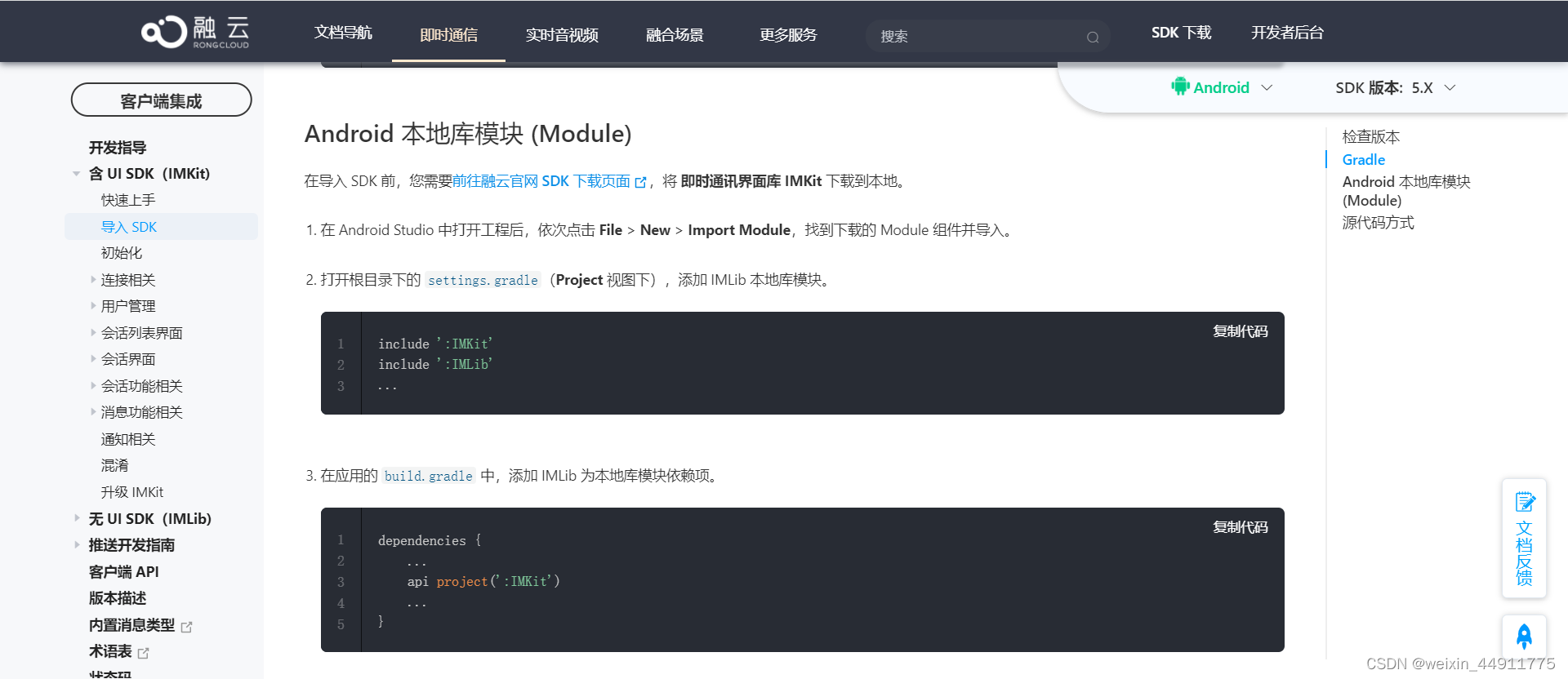
Task: Select 导入 SDK in sidebar
Action: 162,227
